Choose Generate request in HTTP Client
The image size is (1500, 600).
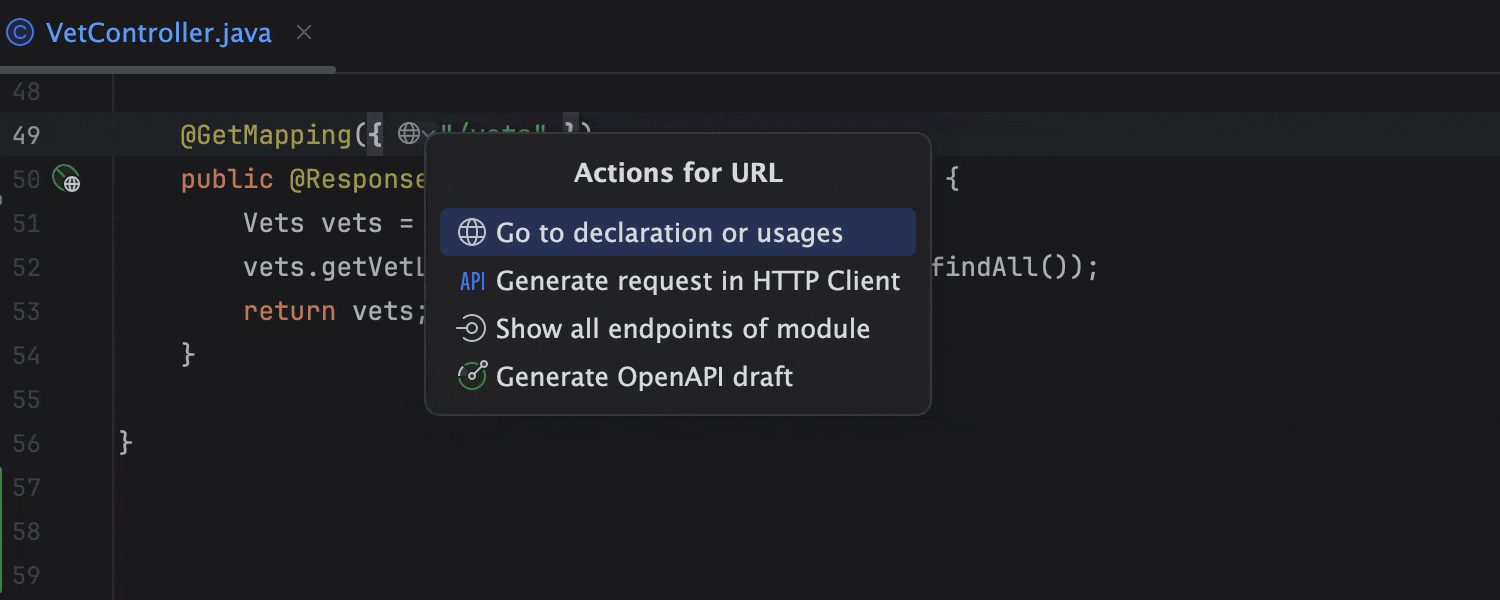click(699, 280)
